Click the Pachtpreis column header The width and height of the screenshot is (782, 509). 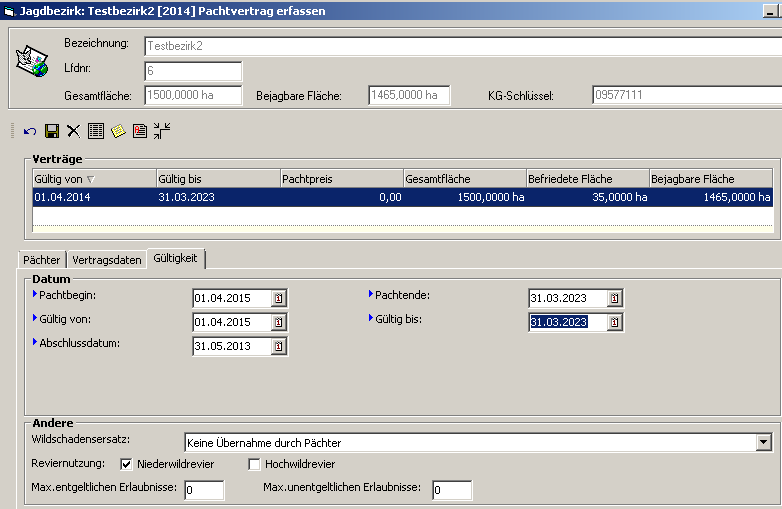pos(340,178)
